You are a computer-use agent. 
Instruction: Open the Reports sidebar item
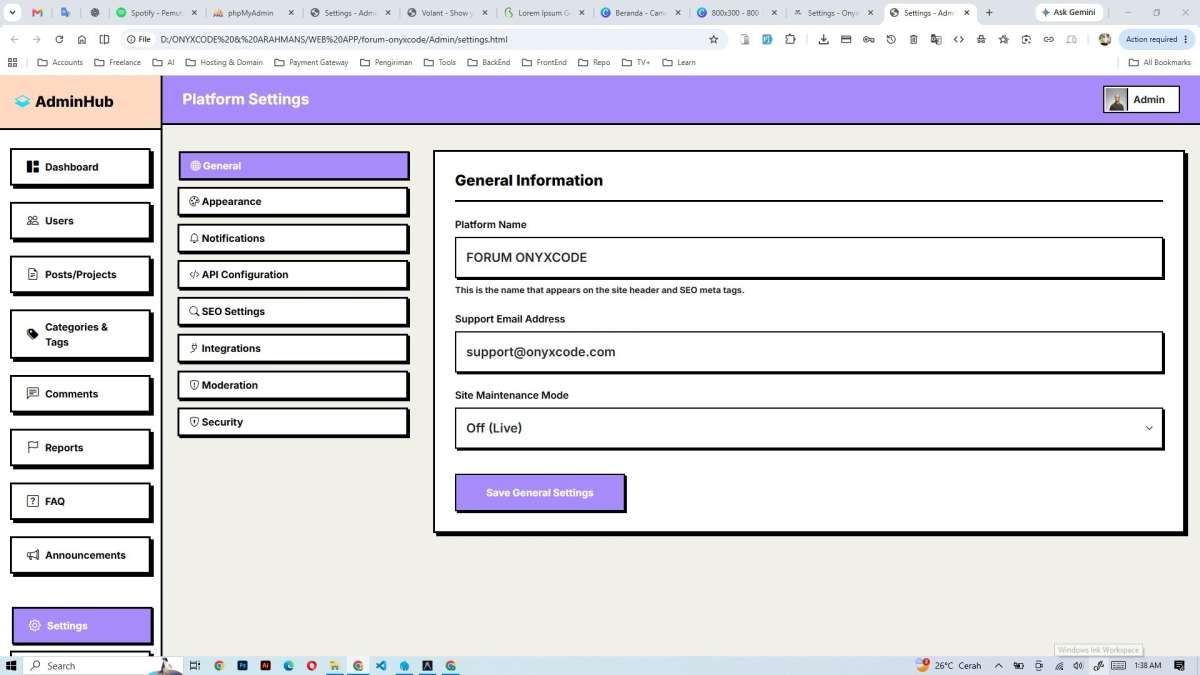point(80,448)
